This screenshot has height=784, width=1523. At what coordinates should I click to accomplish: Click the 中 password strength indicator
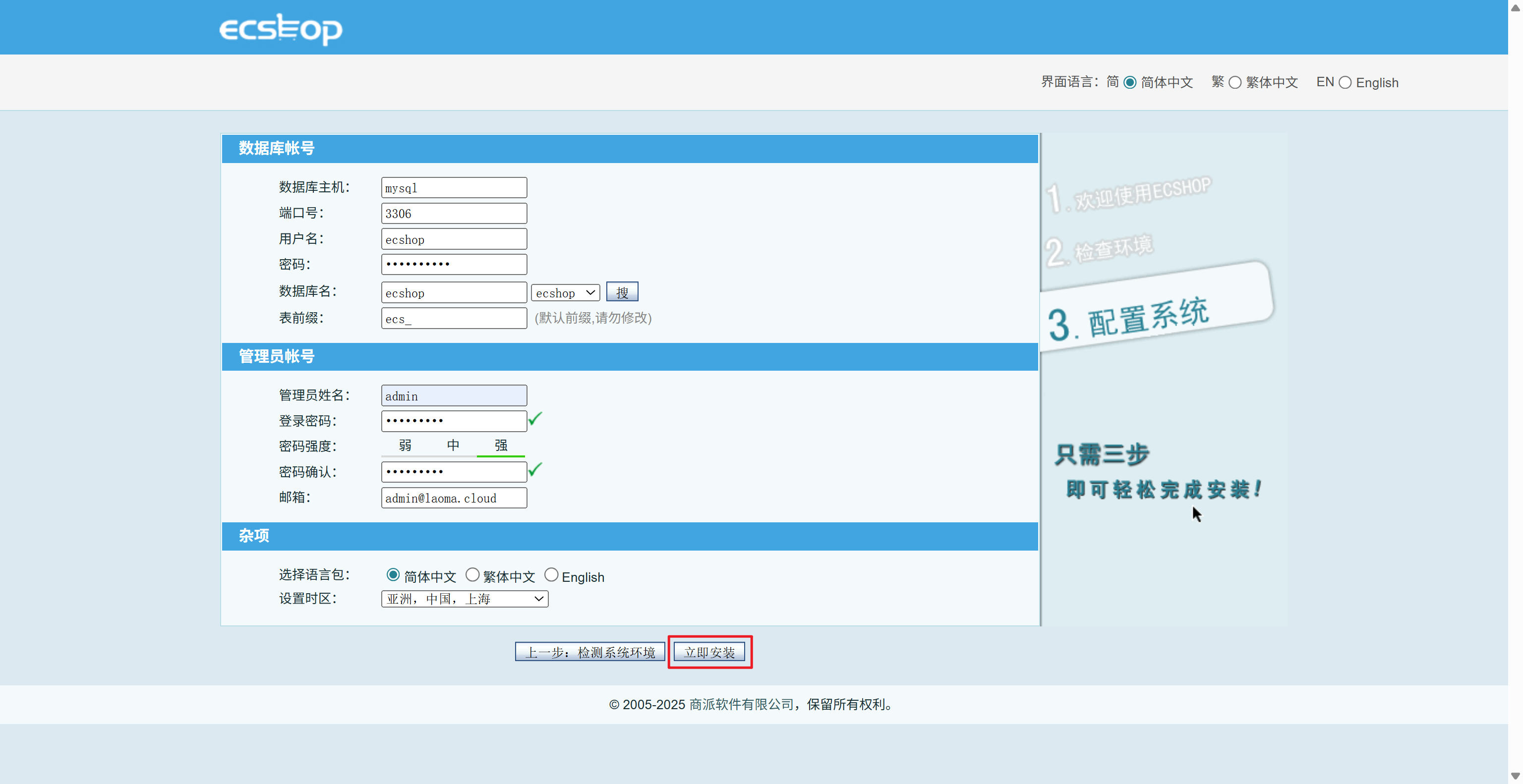pyautogui.click(x=453, y=446)
